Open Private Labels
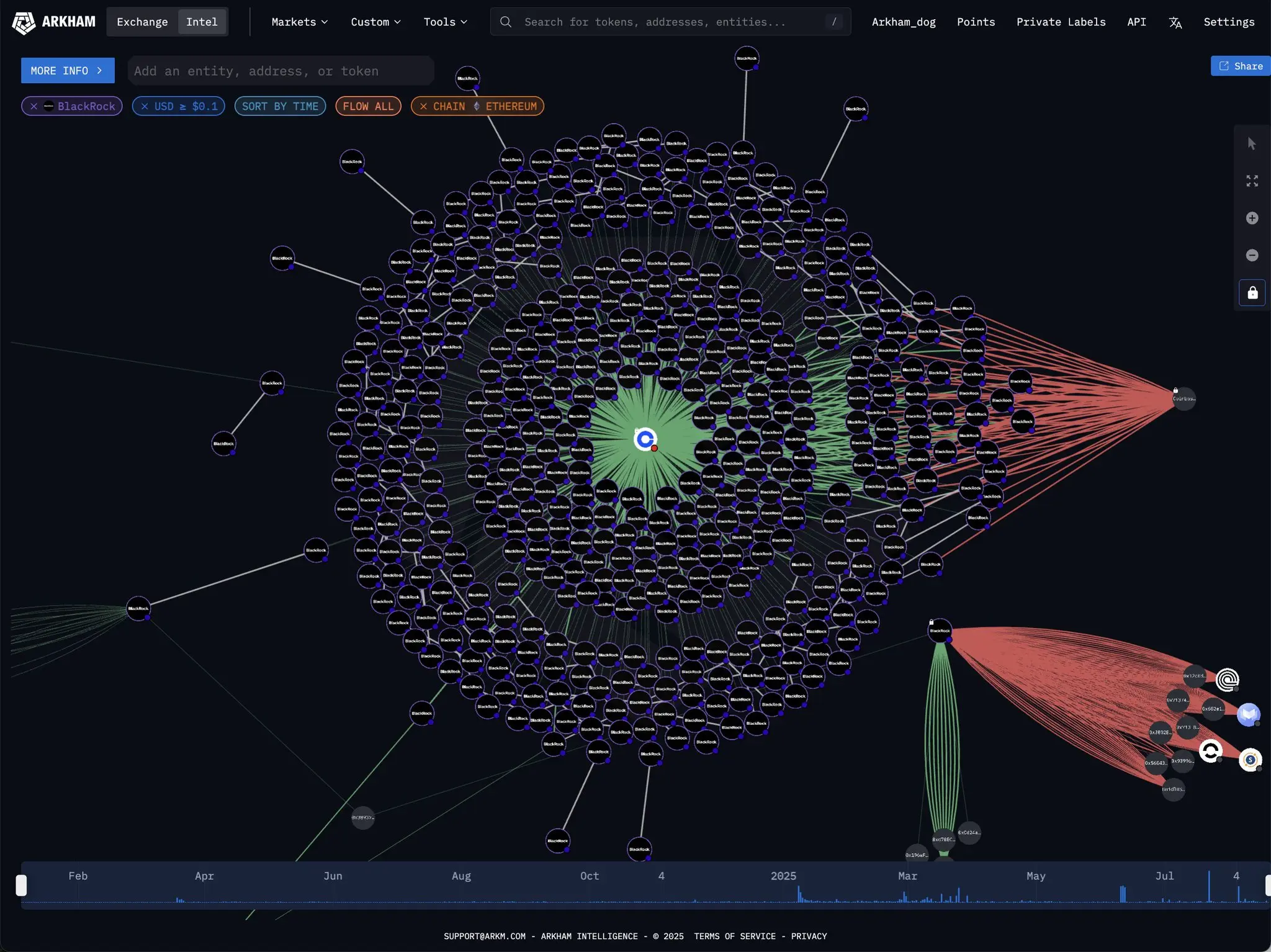The image size is (1271, 952). [1061, 22]
